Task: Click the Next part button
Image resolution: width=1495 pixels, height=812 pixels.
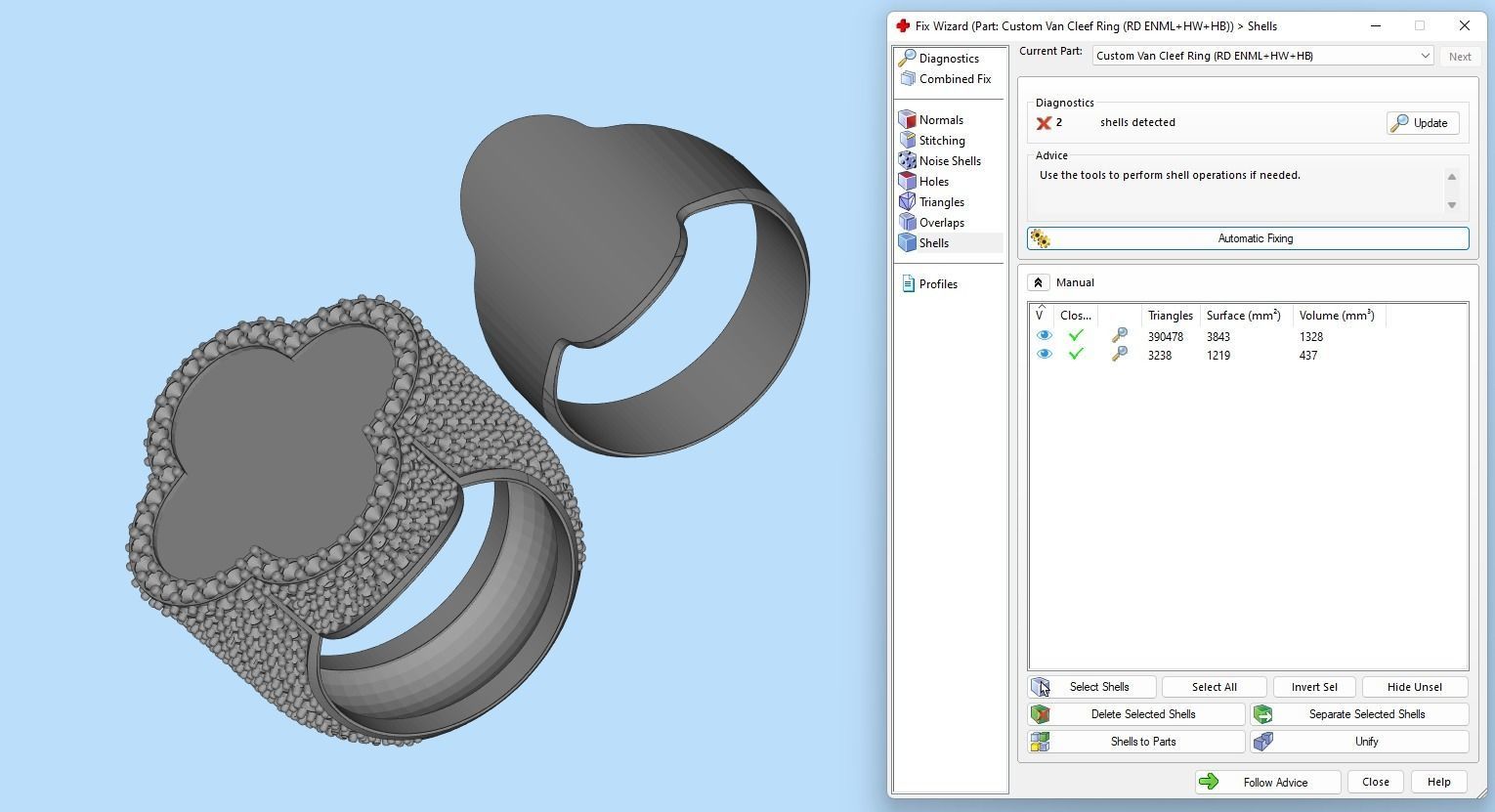Action: coord(1460,57)
